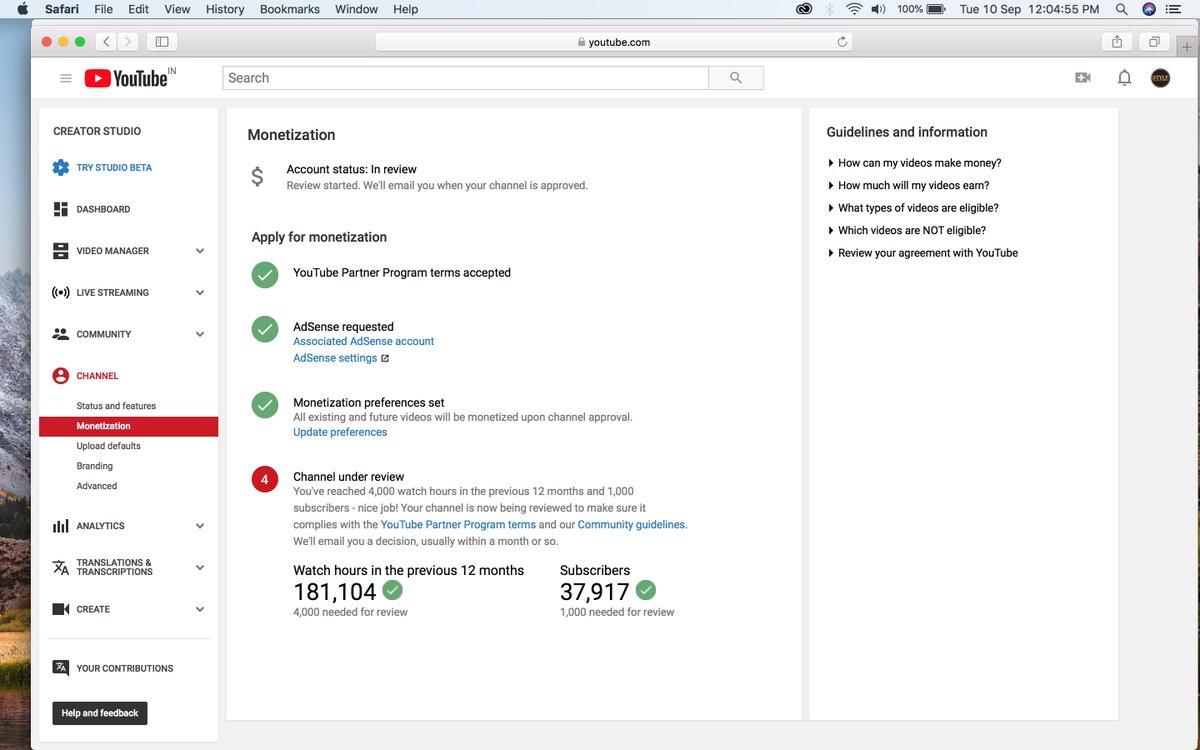Image resolution: width=1200 pixels, height=750 pixels.
Task: Open the Bookmarks menu
Action: [x=290, y=9]
